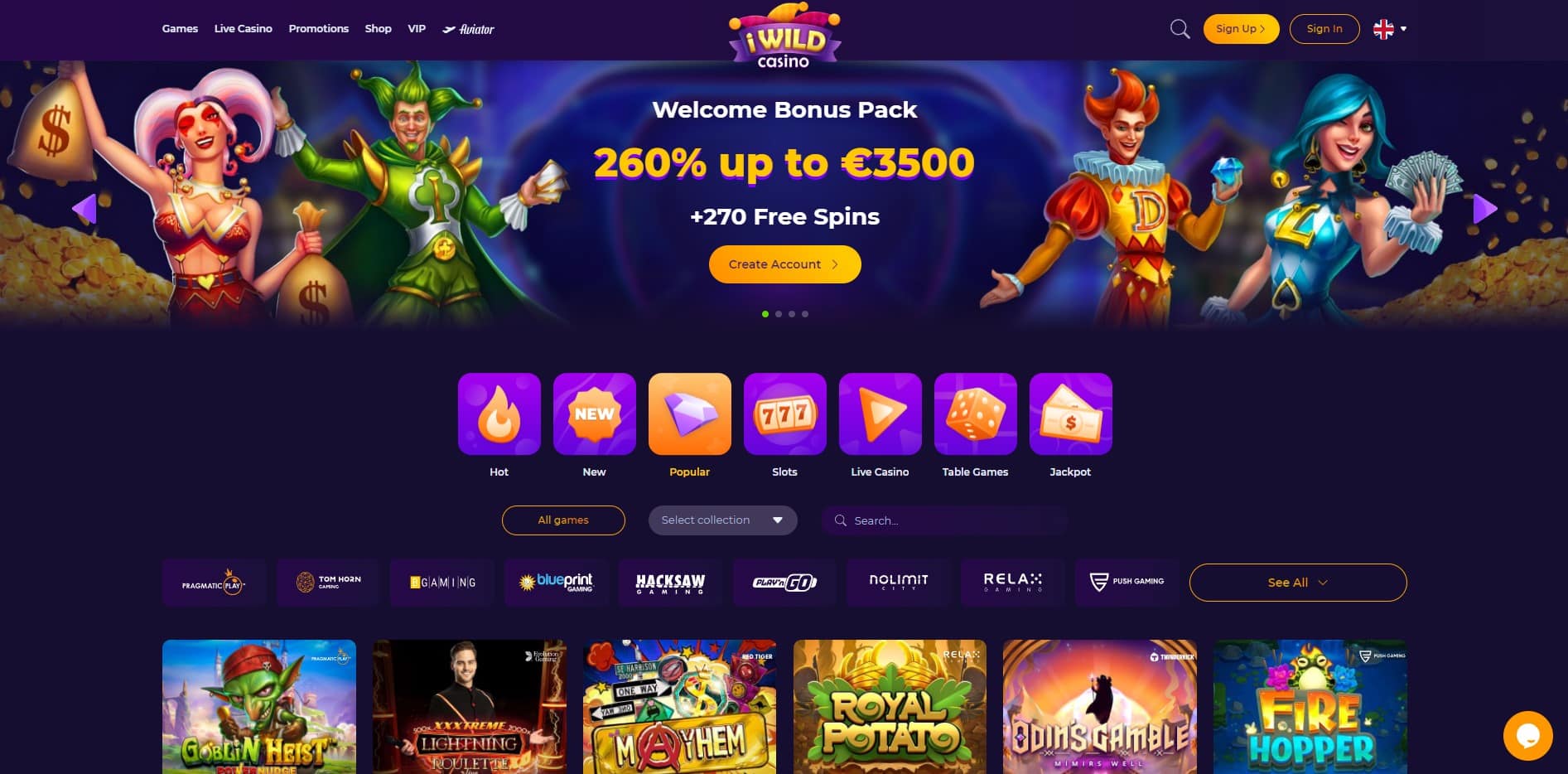This screenshot has height=774, width=1568.
Task: Open the live chat bubble icon
Action: [x=1527, y=735]
